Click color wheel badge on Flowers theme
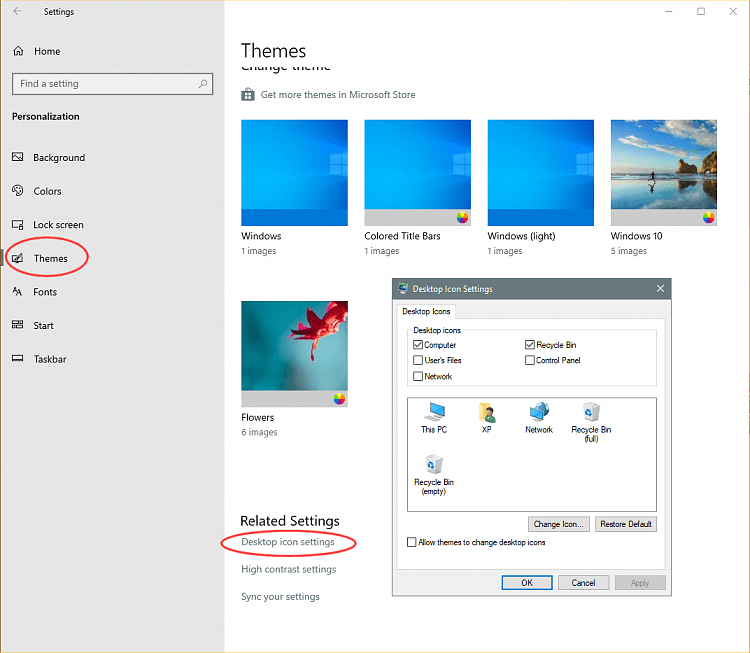 [339, 399]
